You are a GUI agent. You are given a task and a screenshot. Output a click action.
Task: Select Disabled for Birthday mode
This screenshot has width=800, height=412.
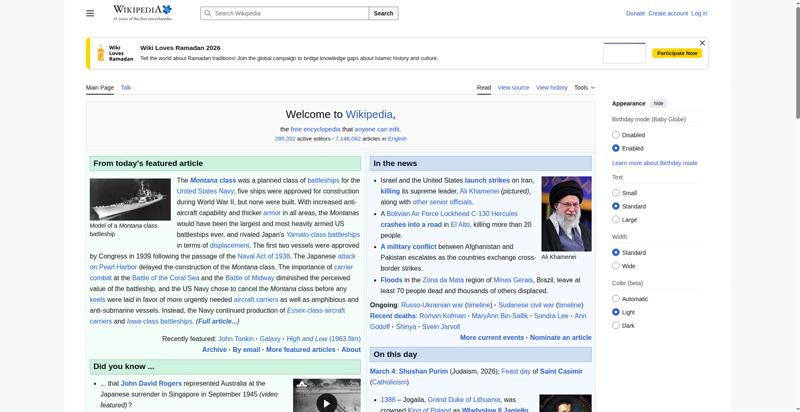click(x=616, y=134)
